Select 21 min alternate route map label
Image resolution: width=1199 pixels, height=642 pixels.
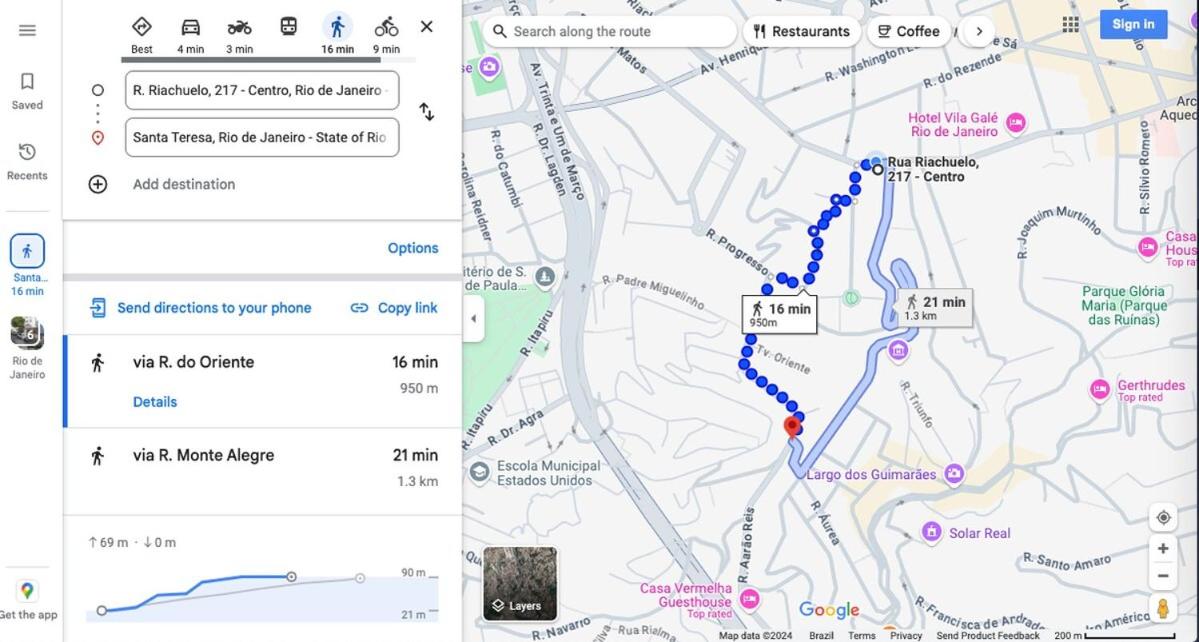(934, 307)
